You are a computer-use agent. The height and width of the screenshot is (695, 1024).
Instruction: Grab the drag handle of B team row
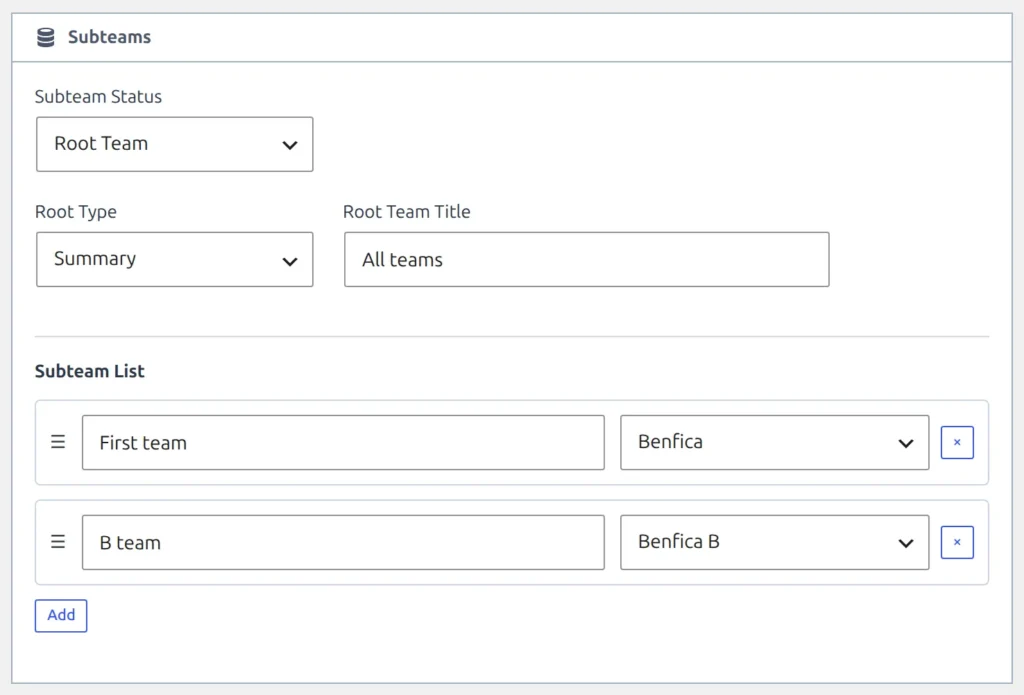click(x=58, y=541)
